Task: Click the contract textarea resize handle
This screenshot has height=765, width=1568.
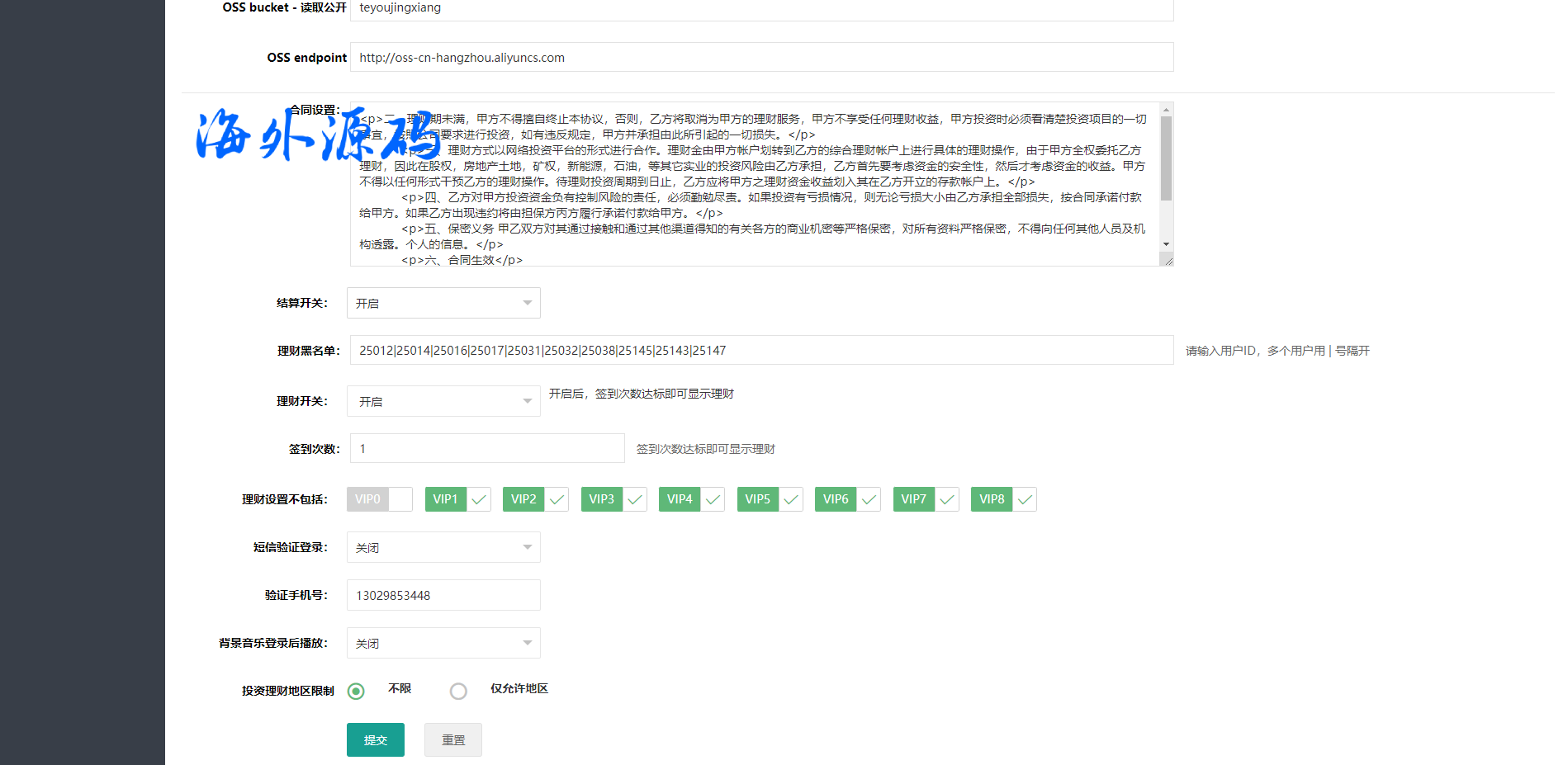Action: pyautogui.click(x=1168, y=261)
